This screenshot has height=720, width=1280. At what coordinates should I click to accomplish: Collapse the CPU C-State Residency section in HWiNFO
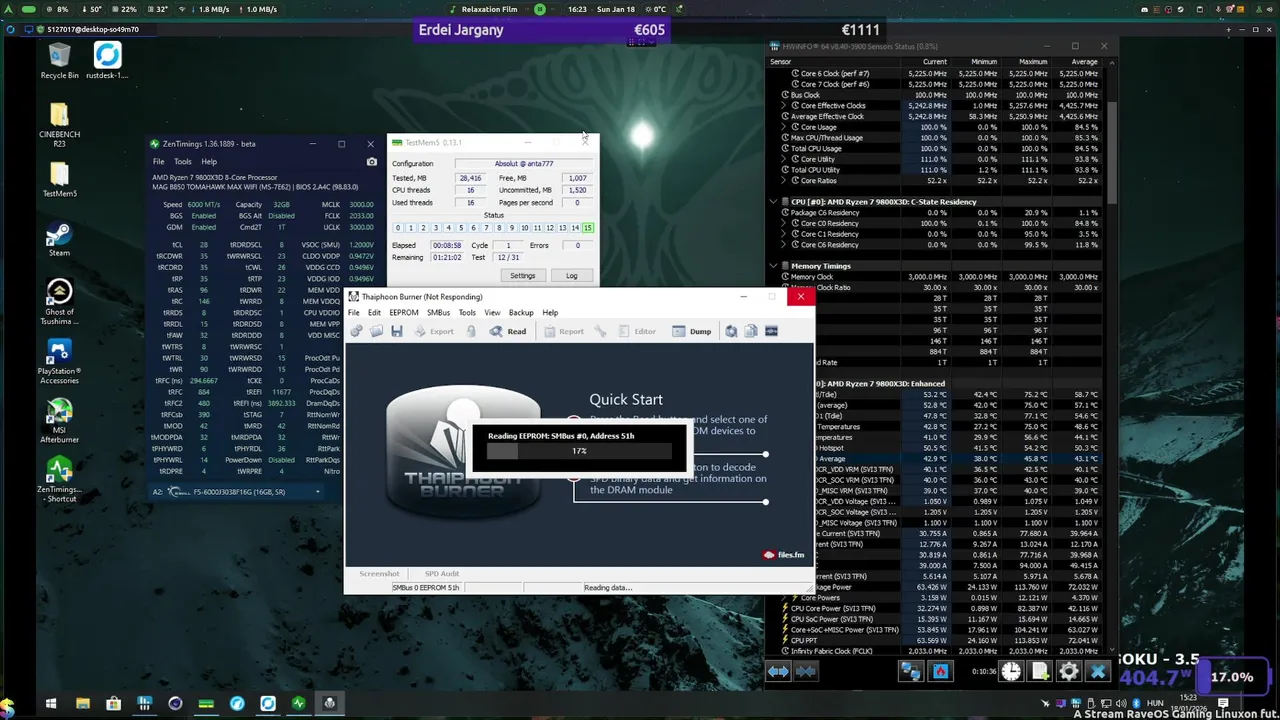click(773, 202)
